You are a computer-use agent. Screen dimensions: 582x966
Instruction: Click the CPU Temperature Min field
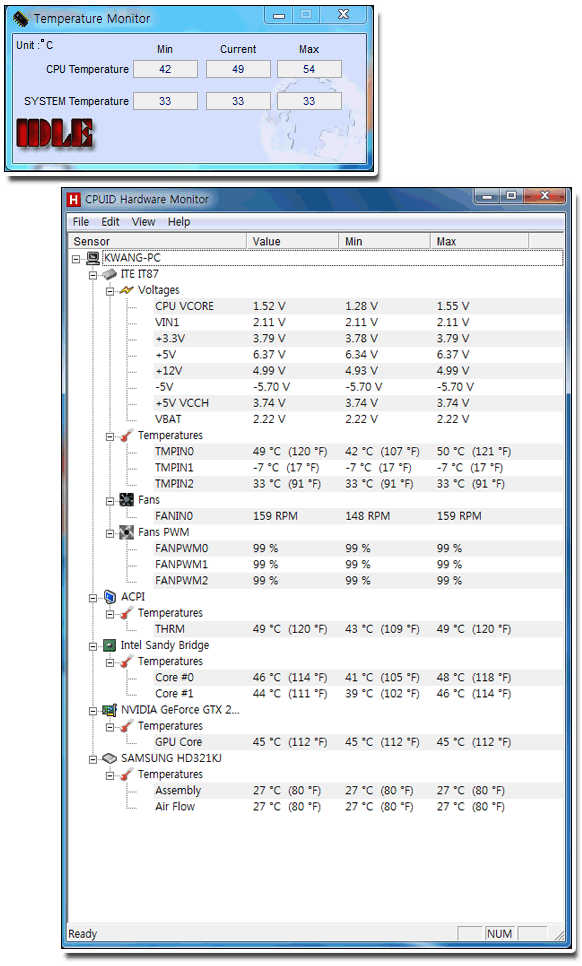165,69
